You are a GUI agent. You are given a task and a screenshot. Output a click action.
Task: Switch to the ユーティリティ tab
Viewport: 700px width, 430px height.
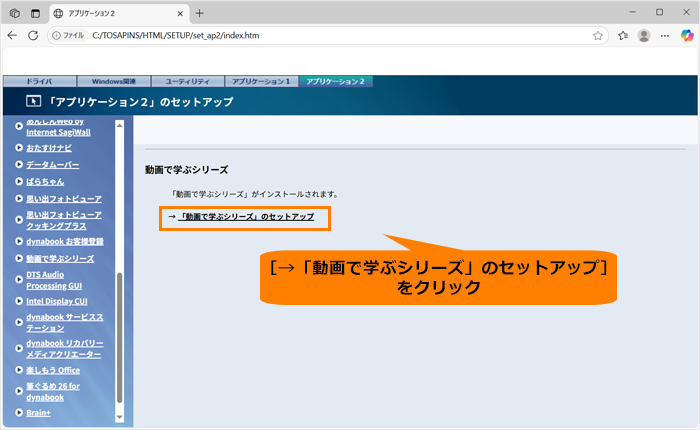[x=188, y=81]
